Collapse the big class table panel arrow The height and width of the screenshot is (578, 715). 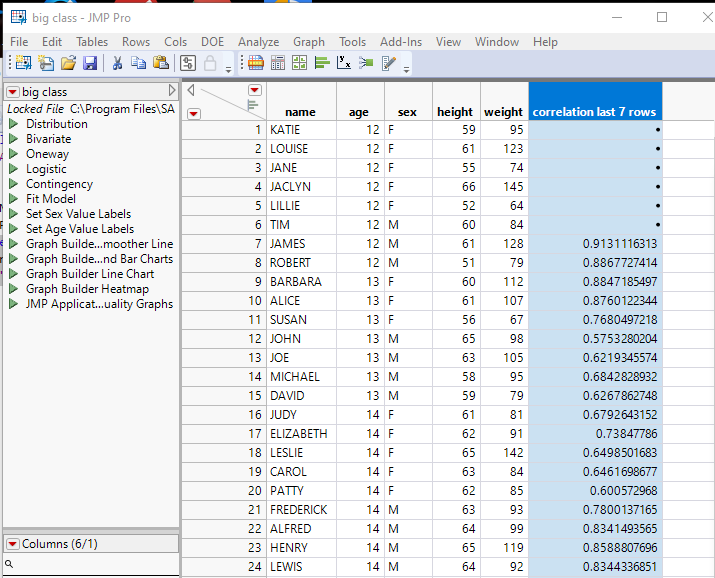click(171, 92)
